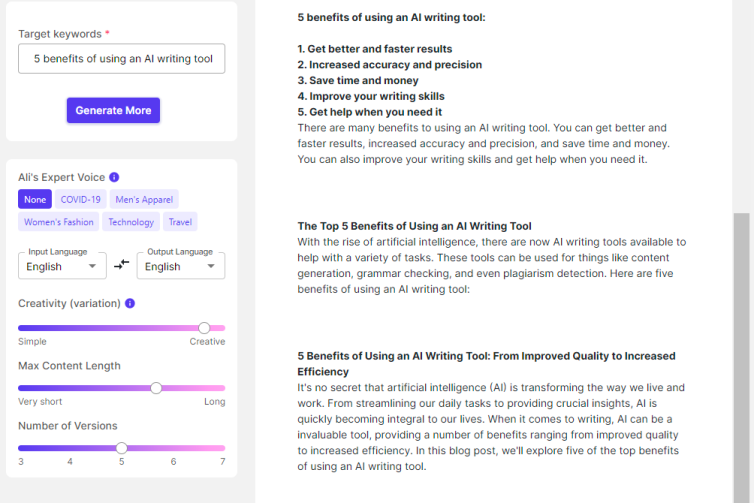Select the COVID-19 expert voice
Screen dimensions: 754x503
click(80, 199)
